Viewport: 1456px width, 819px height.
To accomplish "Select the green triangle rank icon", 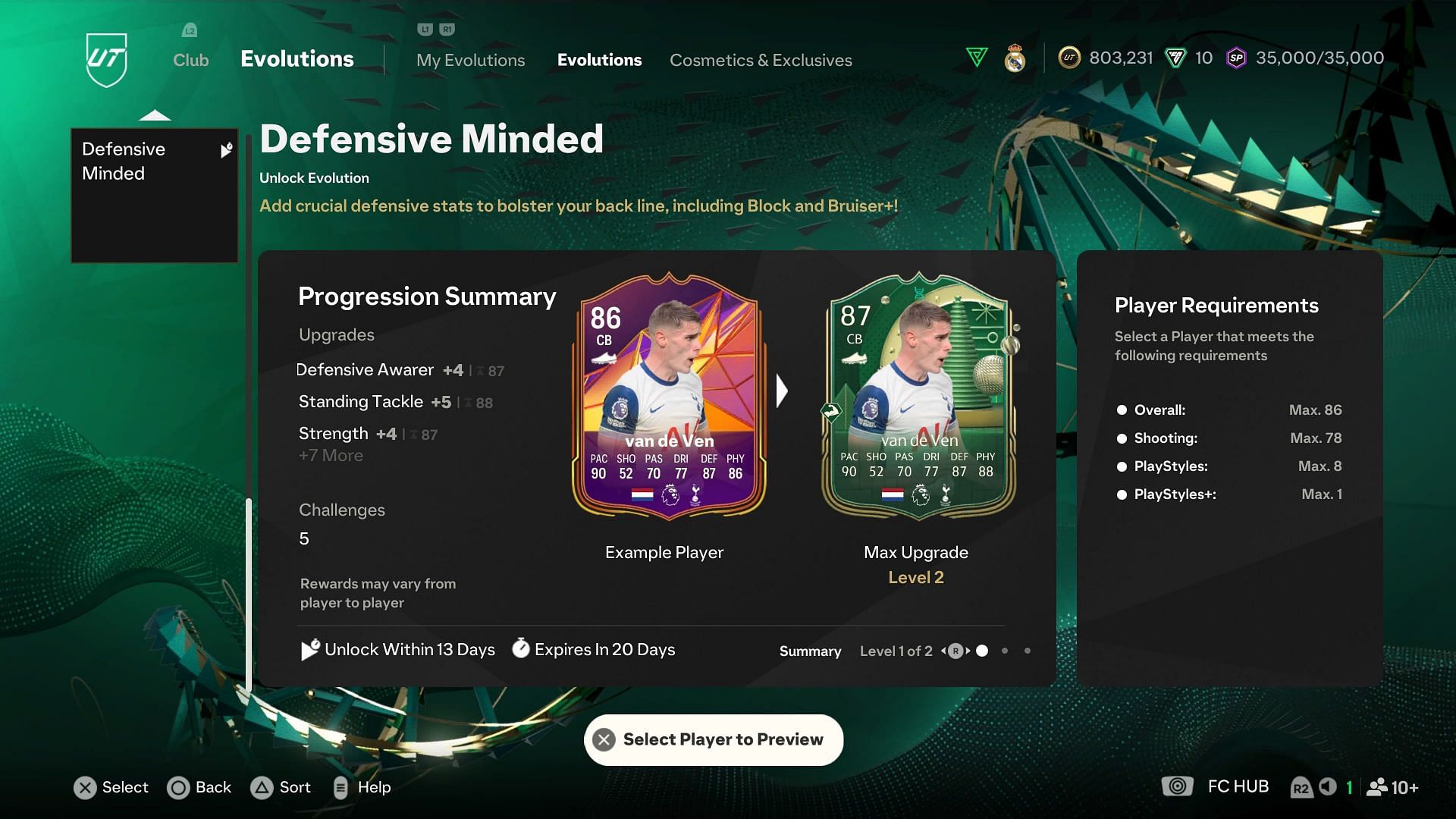I will 977,57.
